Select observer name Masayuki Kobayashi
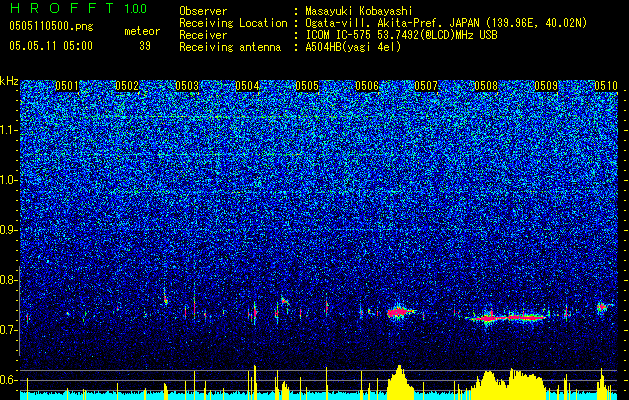This screenshot has height=400, width=629. coord(359,11)
